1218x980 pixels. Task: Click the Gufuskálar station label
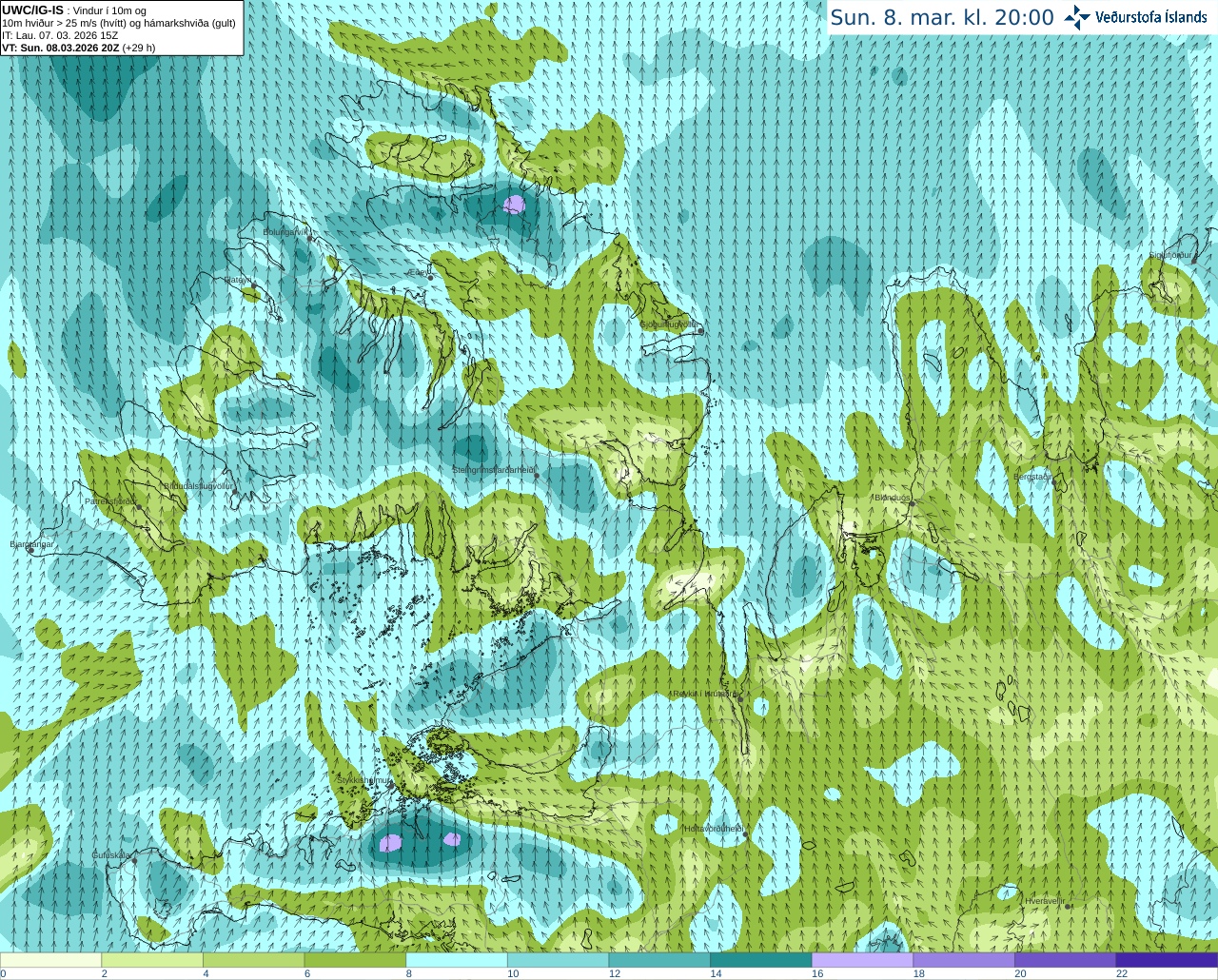click(x=111, y=855)
